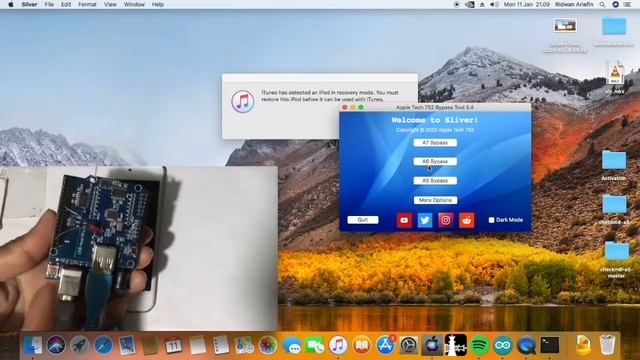The height and width of the screenshot is (360, 640).
Task: Open App Store from the Dock
Action: 385,345
